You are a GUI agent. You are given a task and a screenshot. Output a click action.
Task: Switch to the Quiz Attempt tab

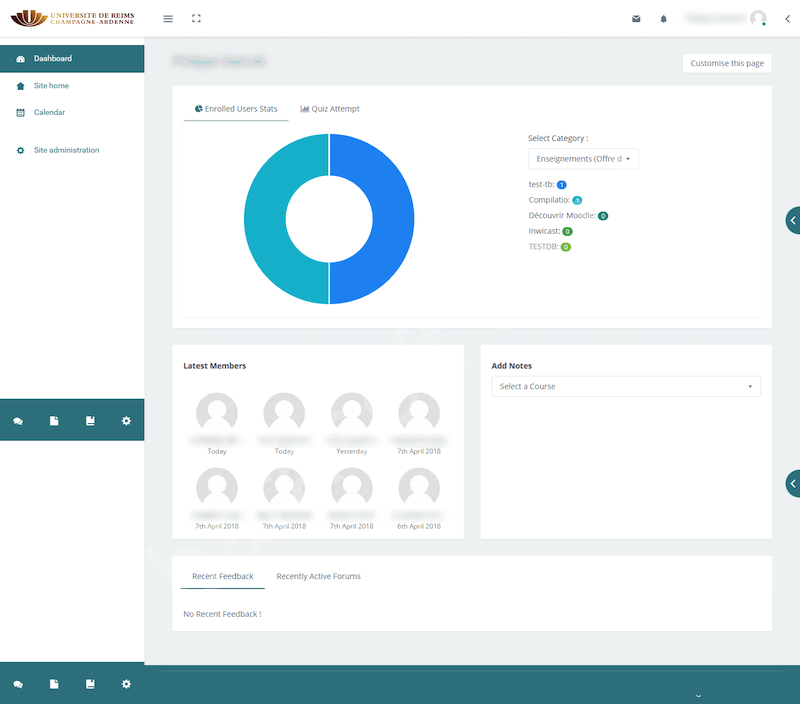pos(330,109)
